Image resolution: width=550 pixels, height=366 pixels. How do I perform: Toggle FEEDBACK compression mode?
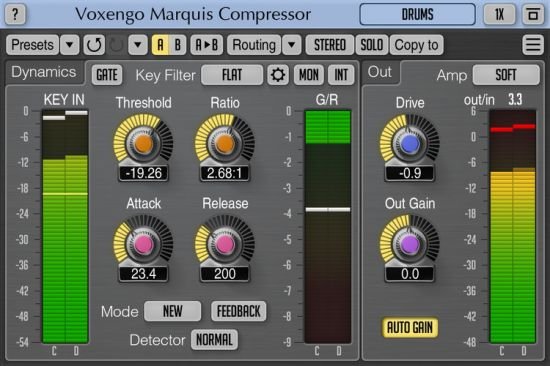239,311
